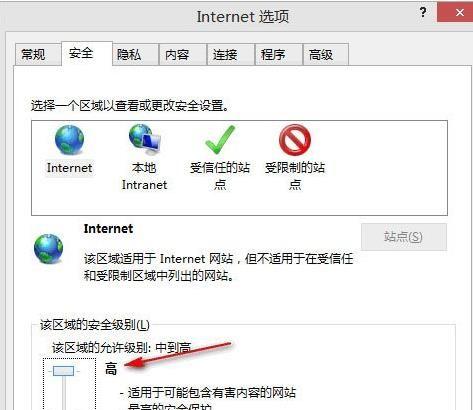Click the 站点(S) button
The height and width of the screenshot is (410, 473).
pyautogui.click(x=404, y=237)
